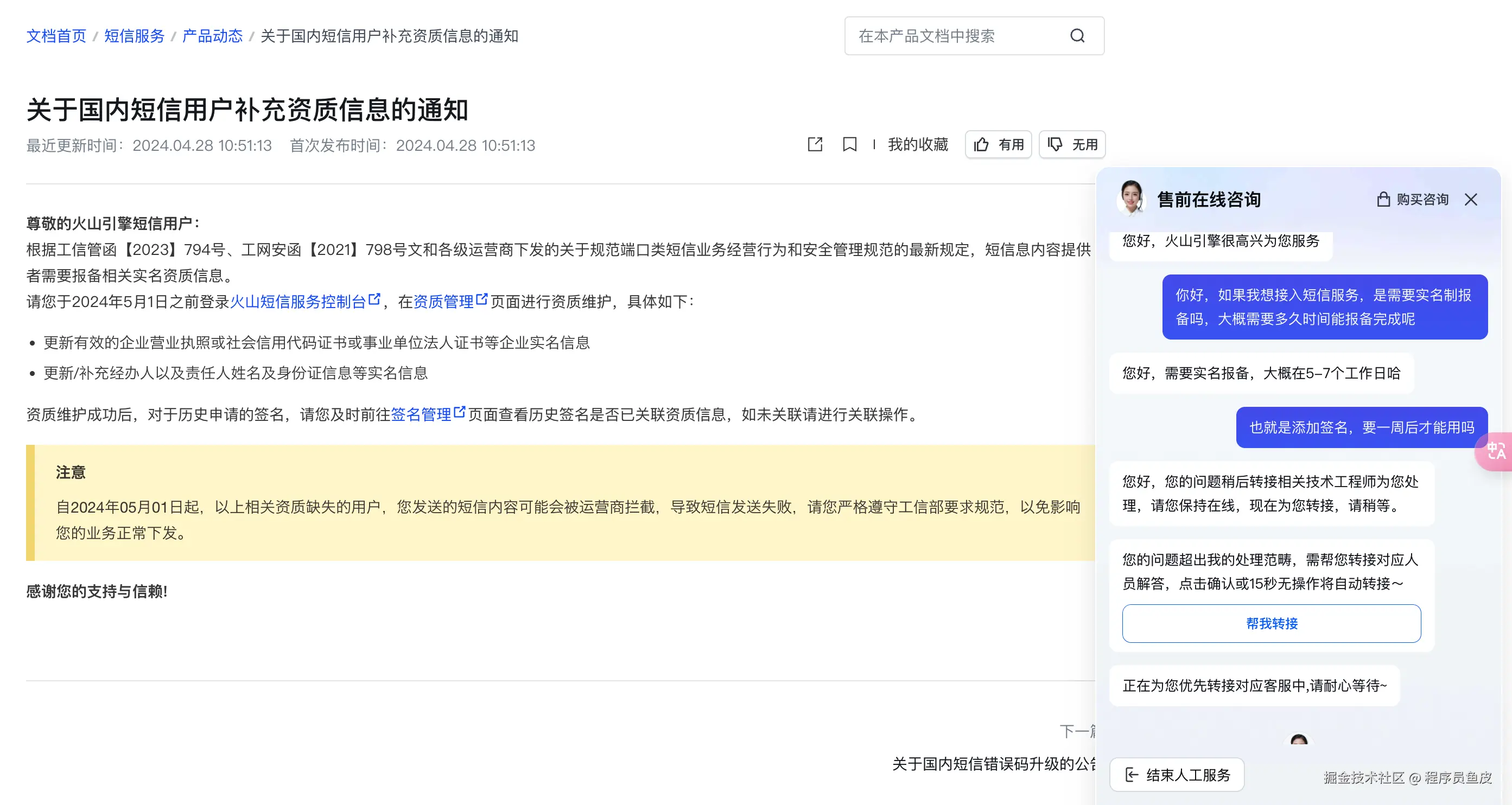Open 购买咨询 shopping bag icon
The image size is (1512, 805).
coord(1383,200)
